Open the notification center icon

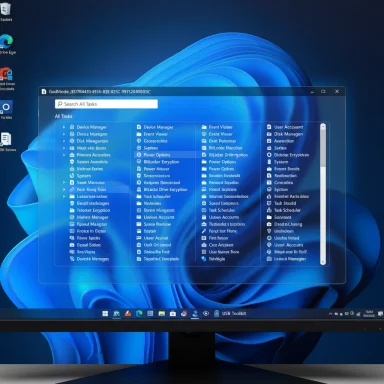point(380,314)
